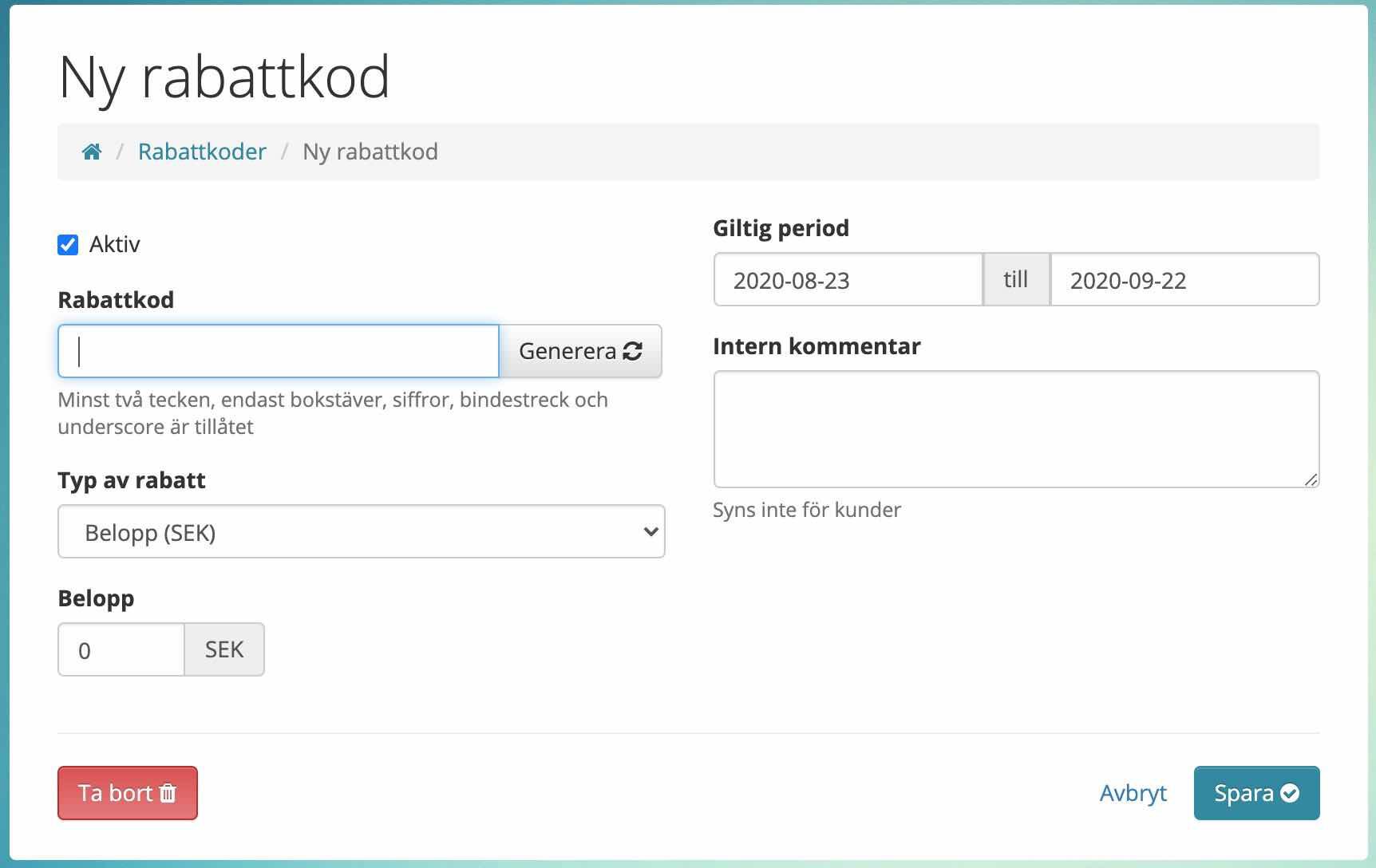Screen dimensions: 1376x868
Task: Click the Belopp amount field
Action: [x=121, y=649]
